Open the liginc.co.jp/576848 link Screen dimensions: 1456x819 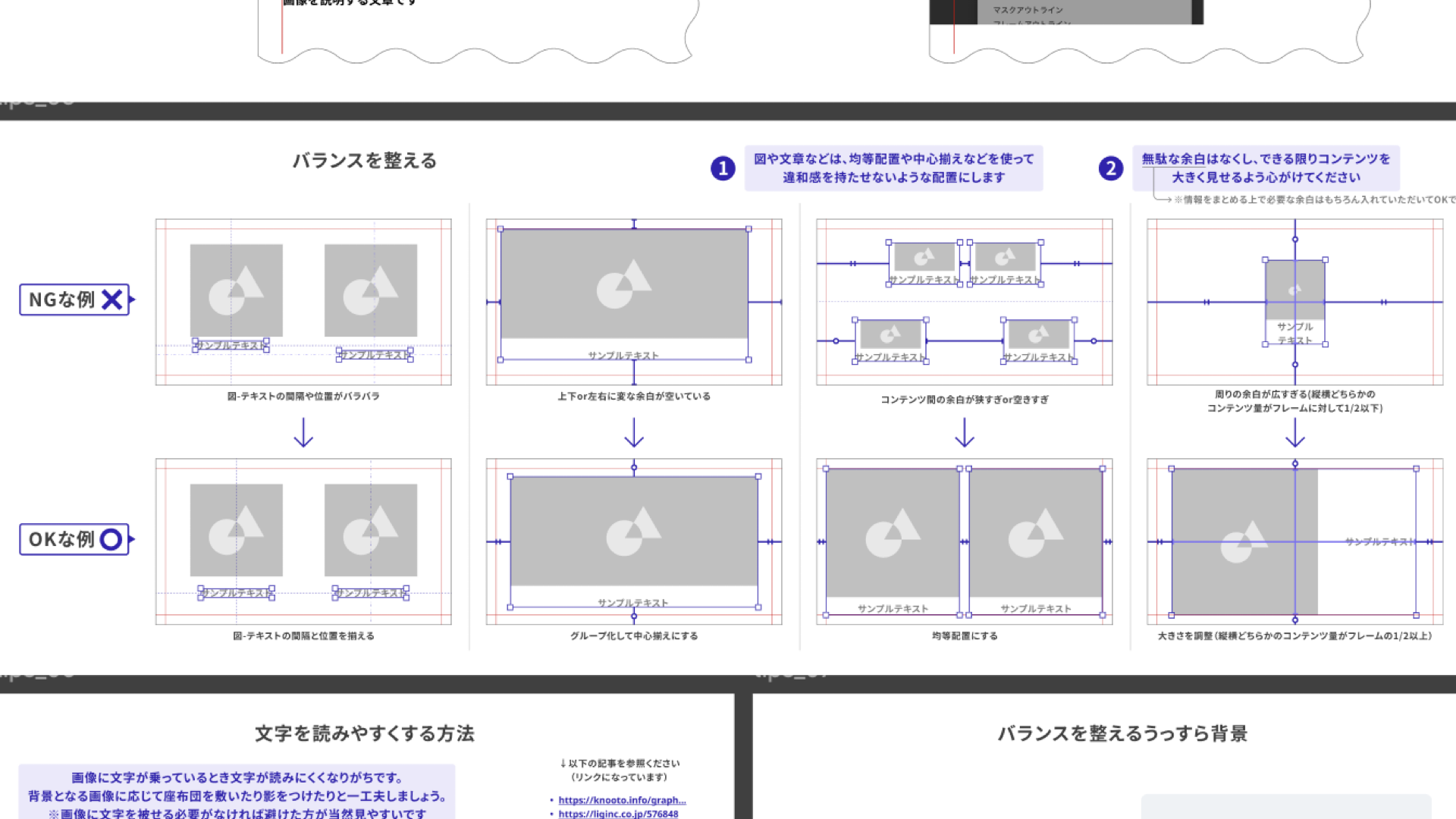(618, 814)
